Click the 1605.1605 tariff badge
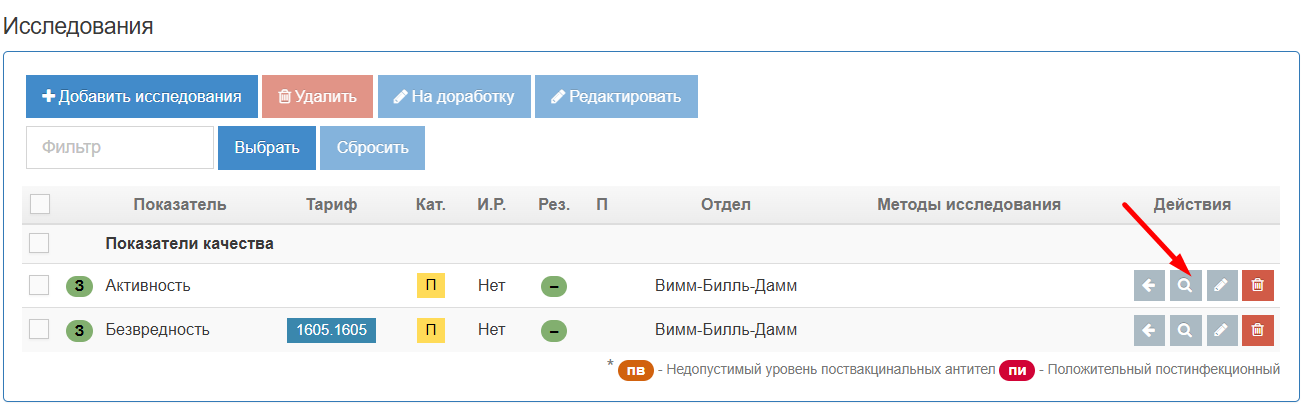 tap(331, 330)
